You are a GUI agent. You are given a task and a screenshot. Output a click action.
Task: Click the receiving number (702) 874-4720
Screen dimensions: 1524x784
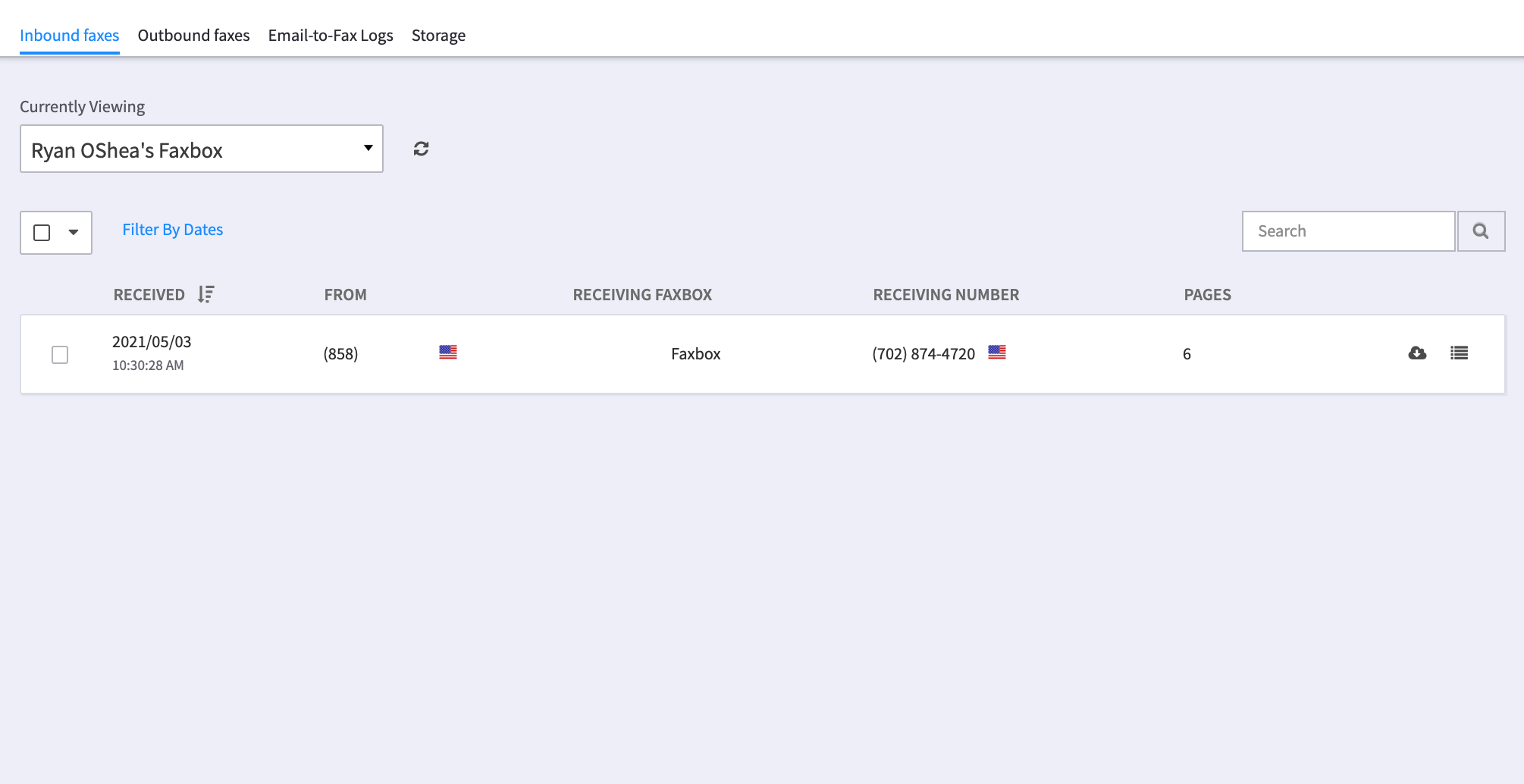(x=923, y=354)
